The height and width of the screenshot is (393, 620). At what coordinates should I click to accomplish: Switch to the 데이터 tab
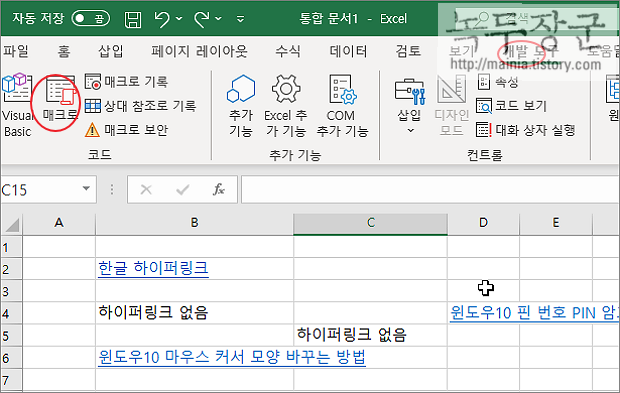(348, 51)
